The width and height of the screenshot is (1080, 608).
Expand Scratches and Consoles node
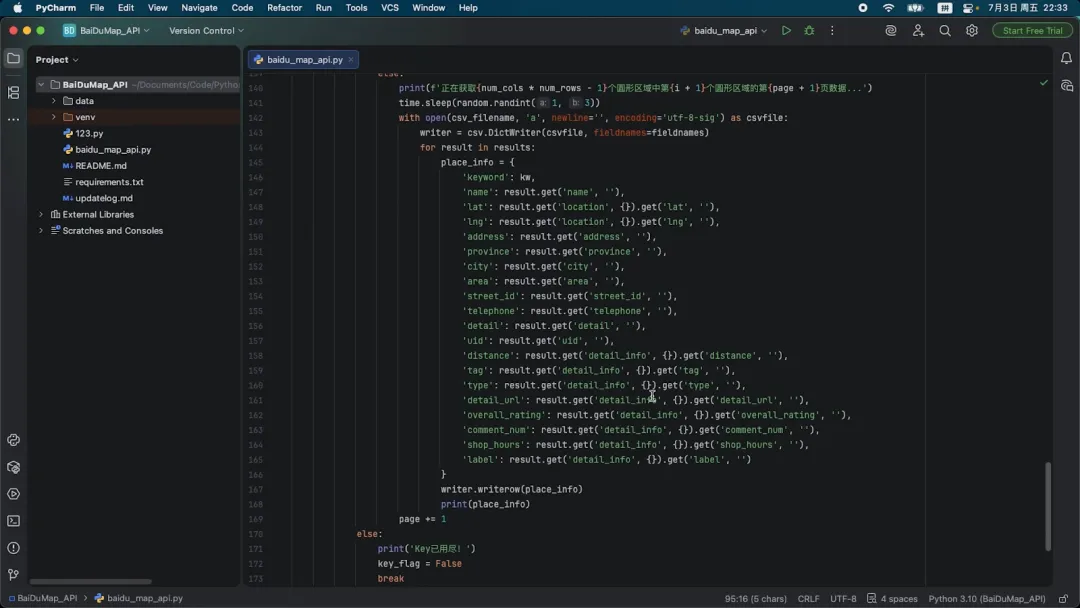tap(41, 231)
